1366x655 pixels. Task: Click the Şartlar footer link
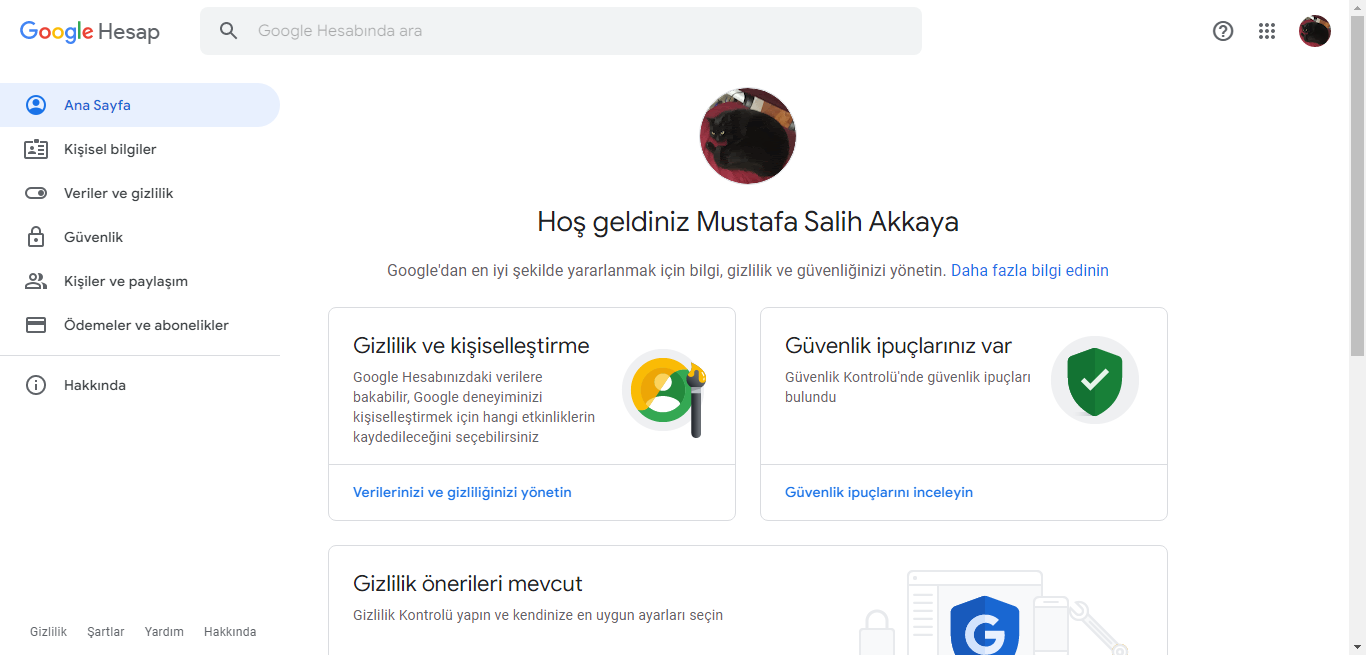tap(106, 632)
